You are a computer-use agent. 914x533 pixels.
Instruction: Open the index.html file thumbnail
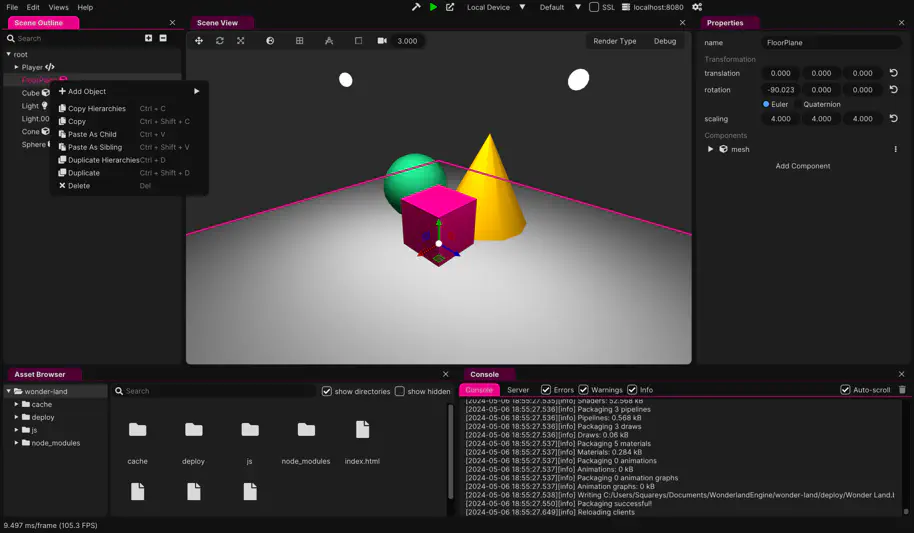pos(362,430)
